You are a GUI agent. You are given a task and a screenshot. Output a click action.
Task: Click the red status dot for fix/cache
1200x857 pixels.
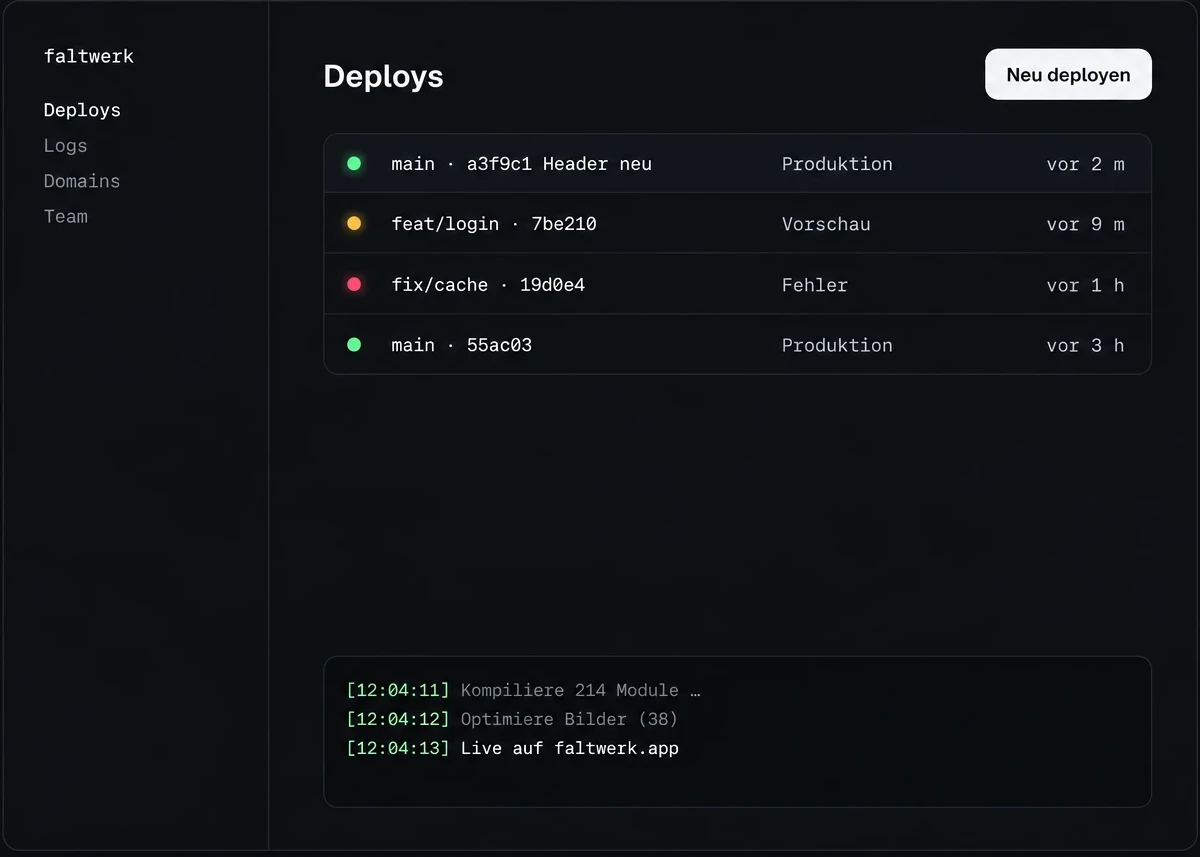point(354,284)
